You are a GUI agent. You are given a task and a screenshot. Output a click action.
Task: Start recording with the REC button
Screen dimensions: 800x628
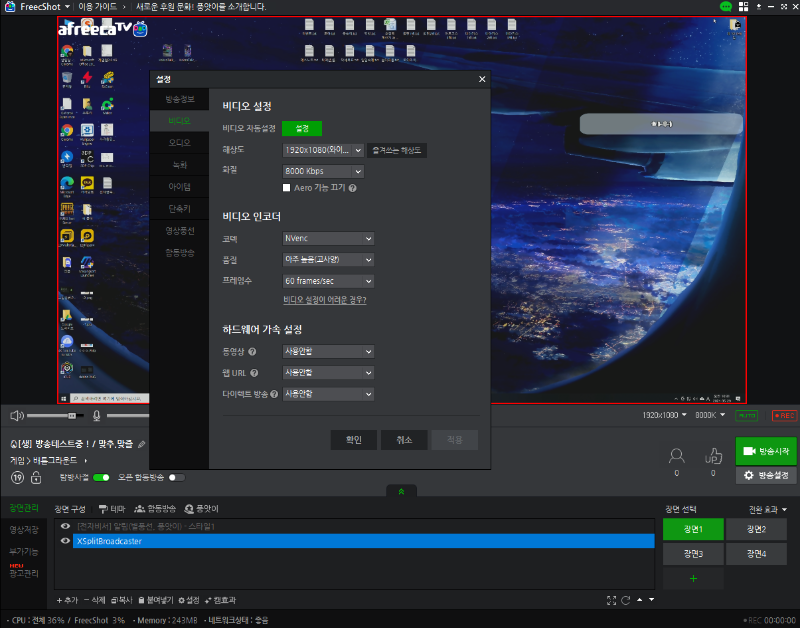(784, 416)
